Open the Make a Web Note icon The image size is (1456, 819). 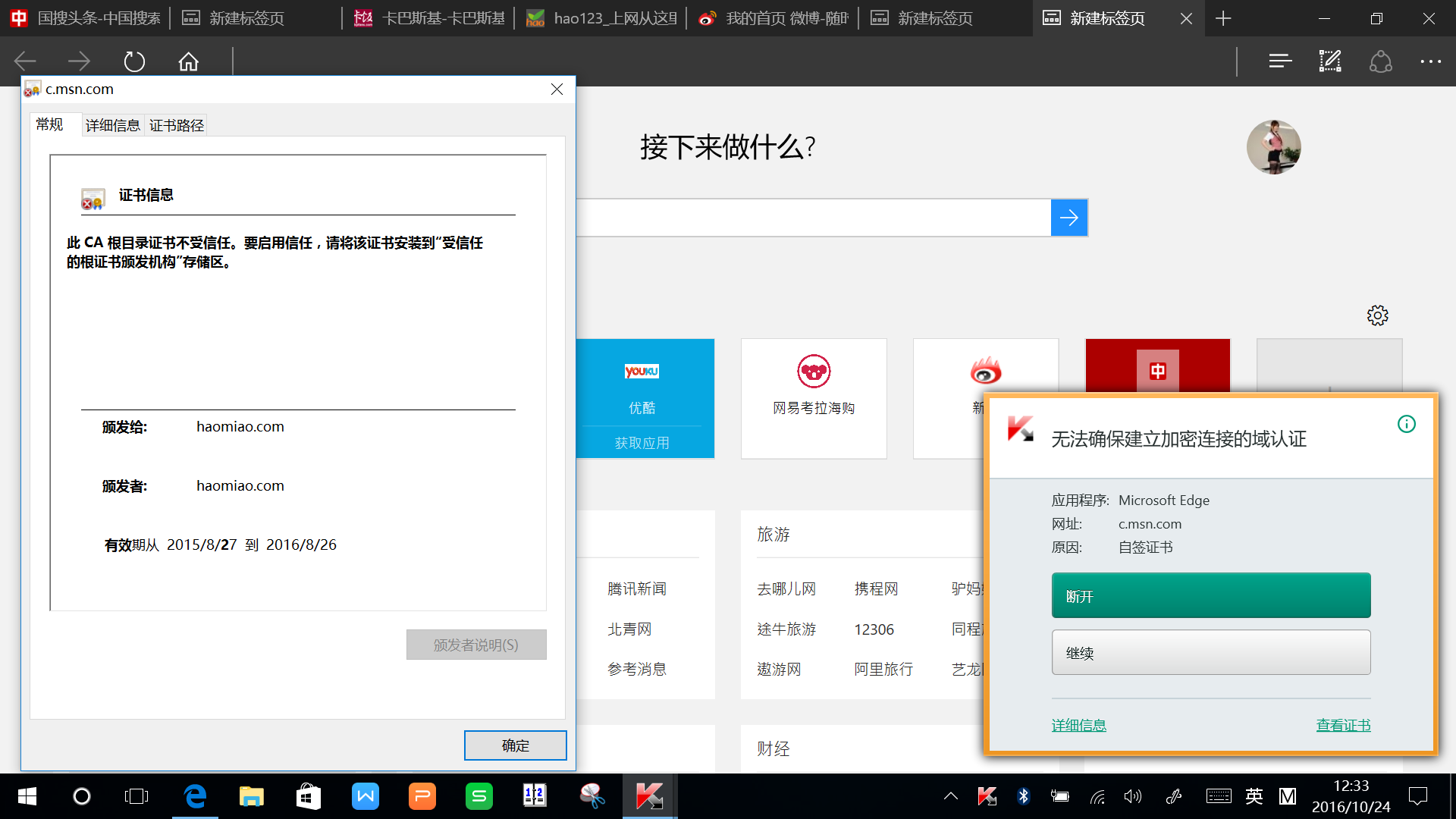(1330, 61)
